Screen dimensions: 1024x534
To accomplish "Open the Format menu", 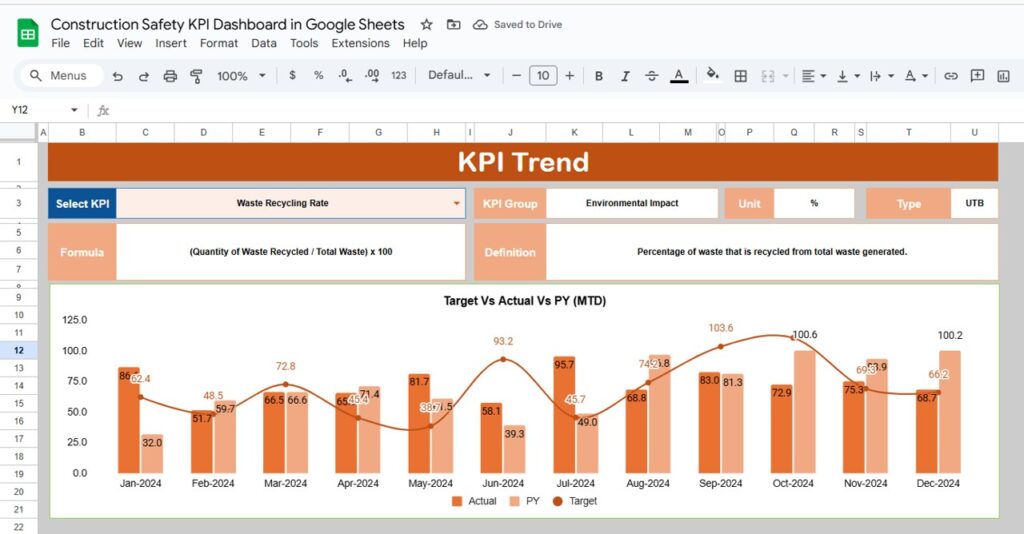I will click(x=219, y=43).
